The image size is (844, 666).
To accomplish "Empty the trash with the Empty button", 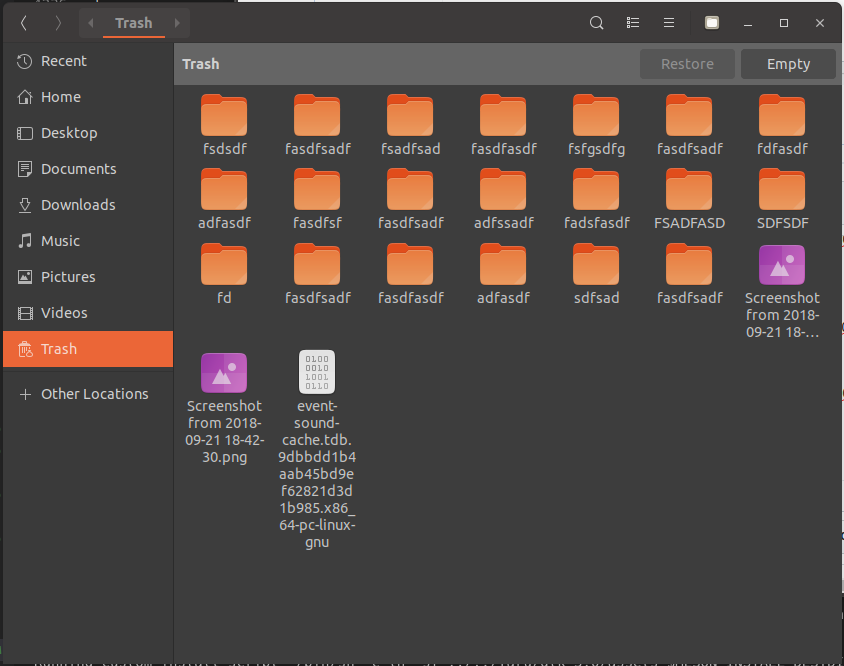I will click(x=788, y=64).
